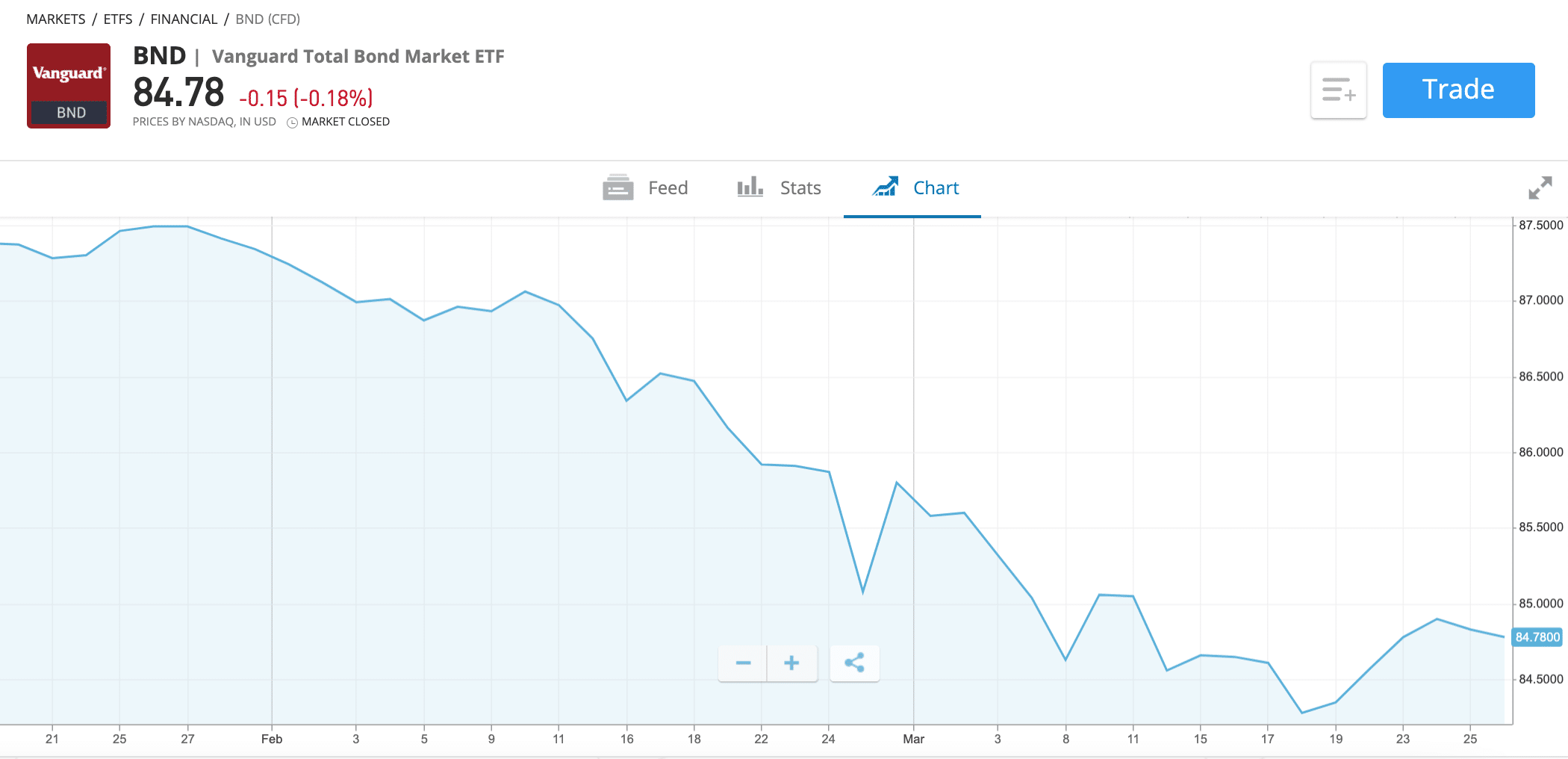
Task: Click the 86.0000 price axis label
Action: point(1541,452)
